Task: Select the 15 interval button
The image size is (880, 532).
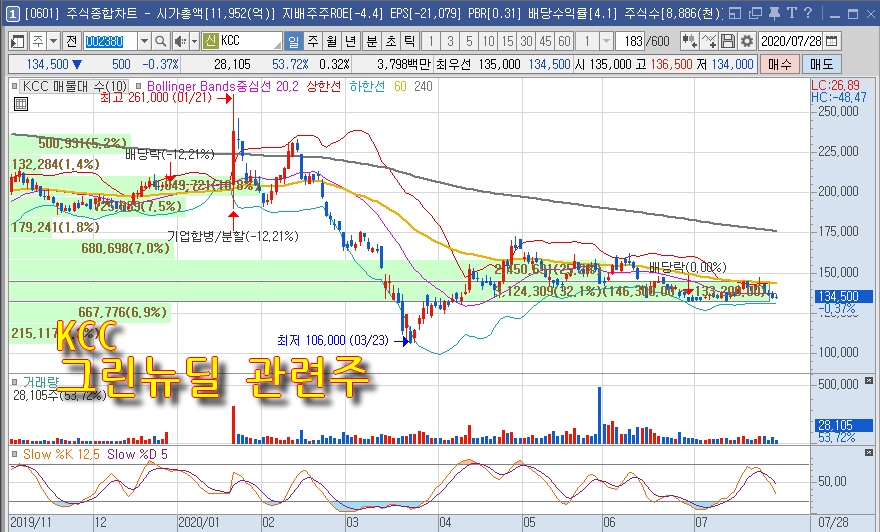Action: click(507, 41)
